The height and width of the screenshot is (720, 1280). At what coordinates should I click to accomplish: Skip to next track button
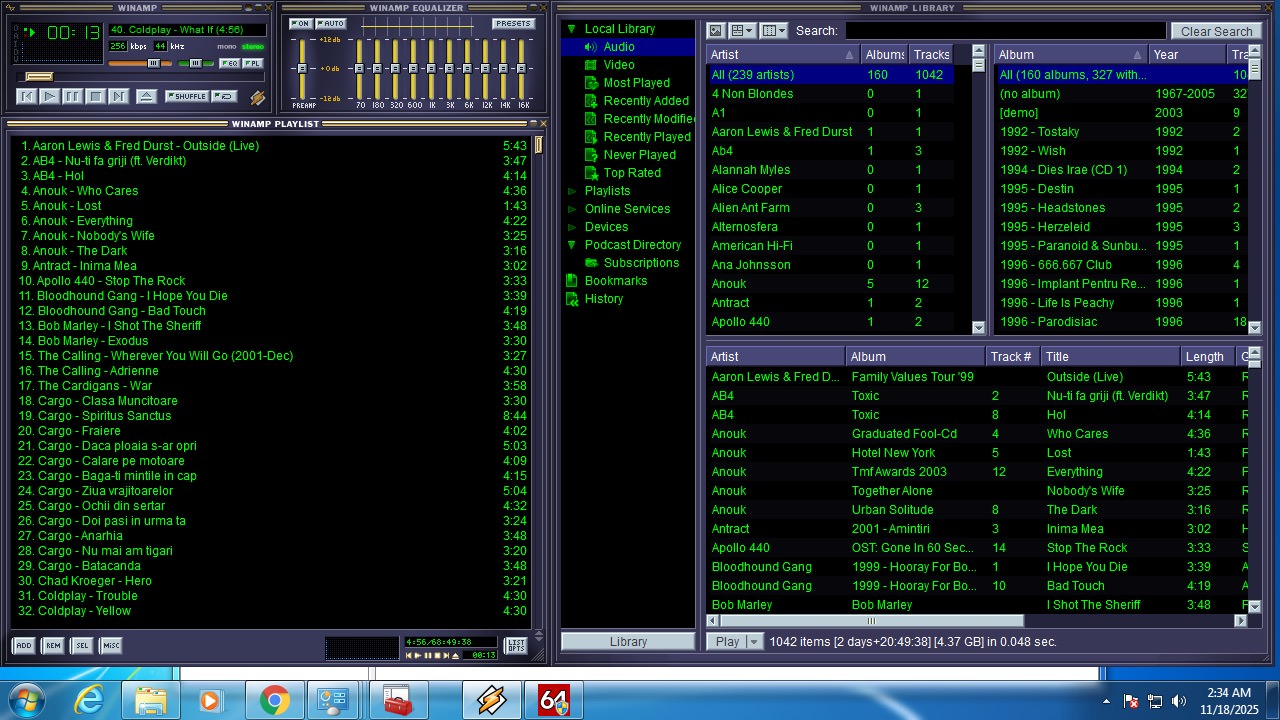(118, 97)
